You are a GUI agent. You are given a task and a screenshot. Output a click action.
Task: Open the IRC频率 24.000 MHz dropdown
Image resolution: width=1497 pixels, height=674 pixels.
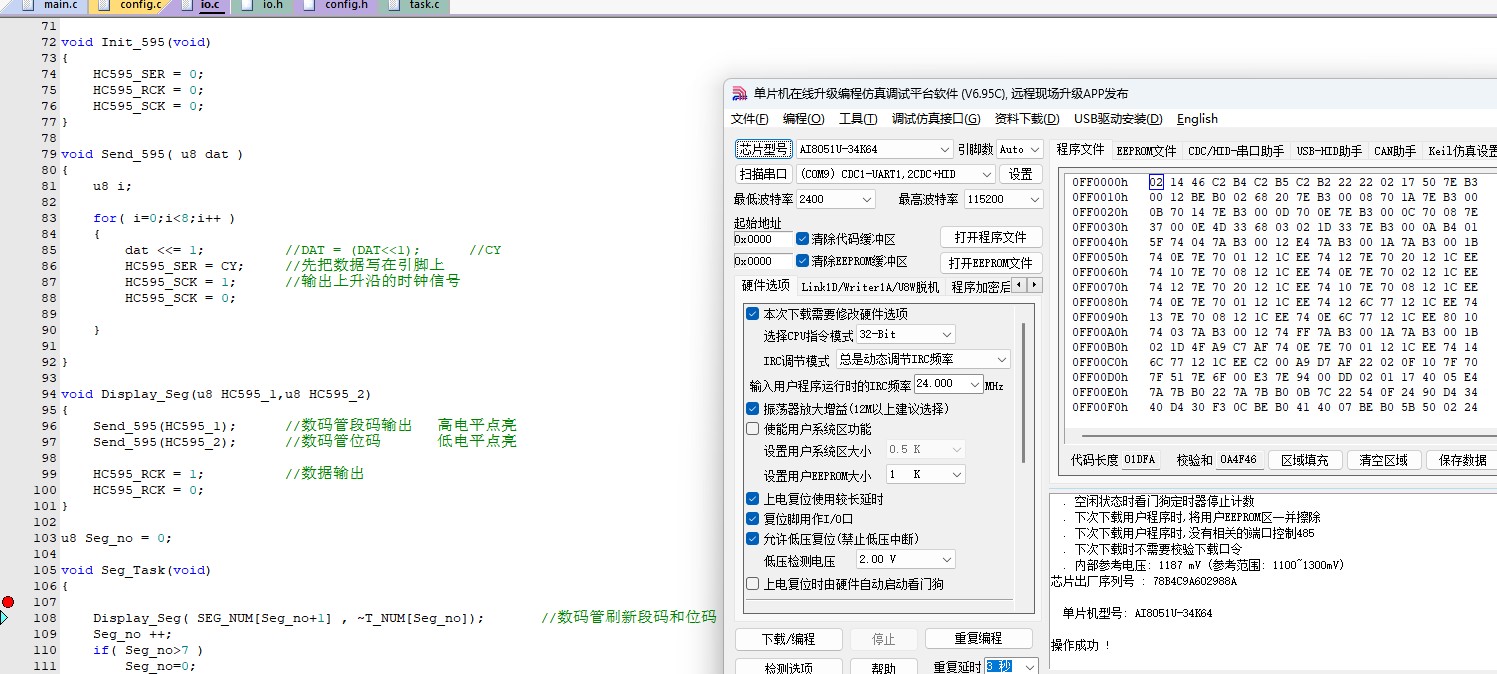948,384
